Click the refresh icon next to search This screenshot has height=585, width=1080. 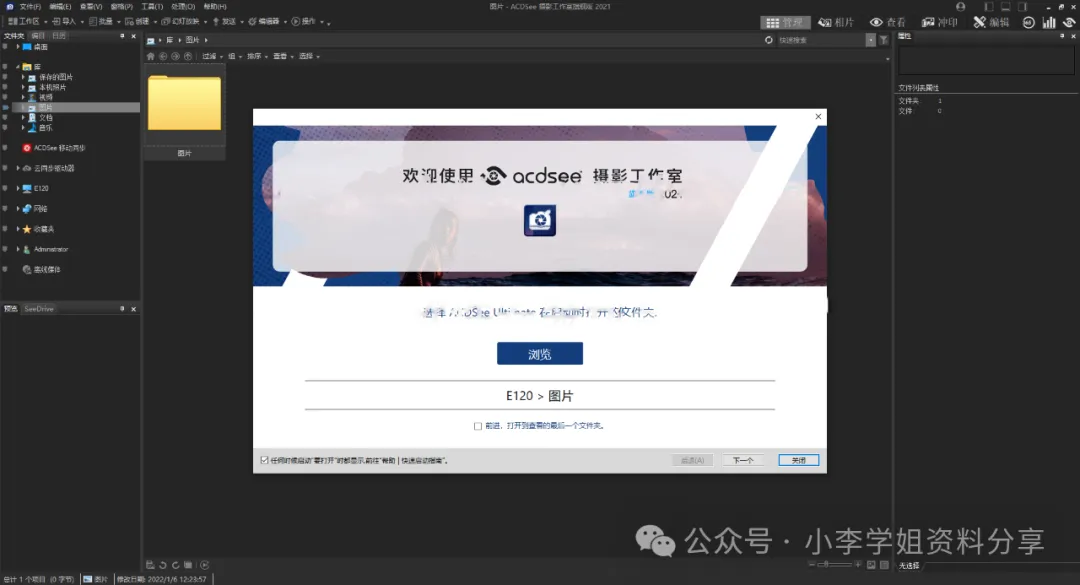[x=769, y=40]
